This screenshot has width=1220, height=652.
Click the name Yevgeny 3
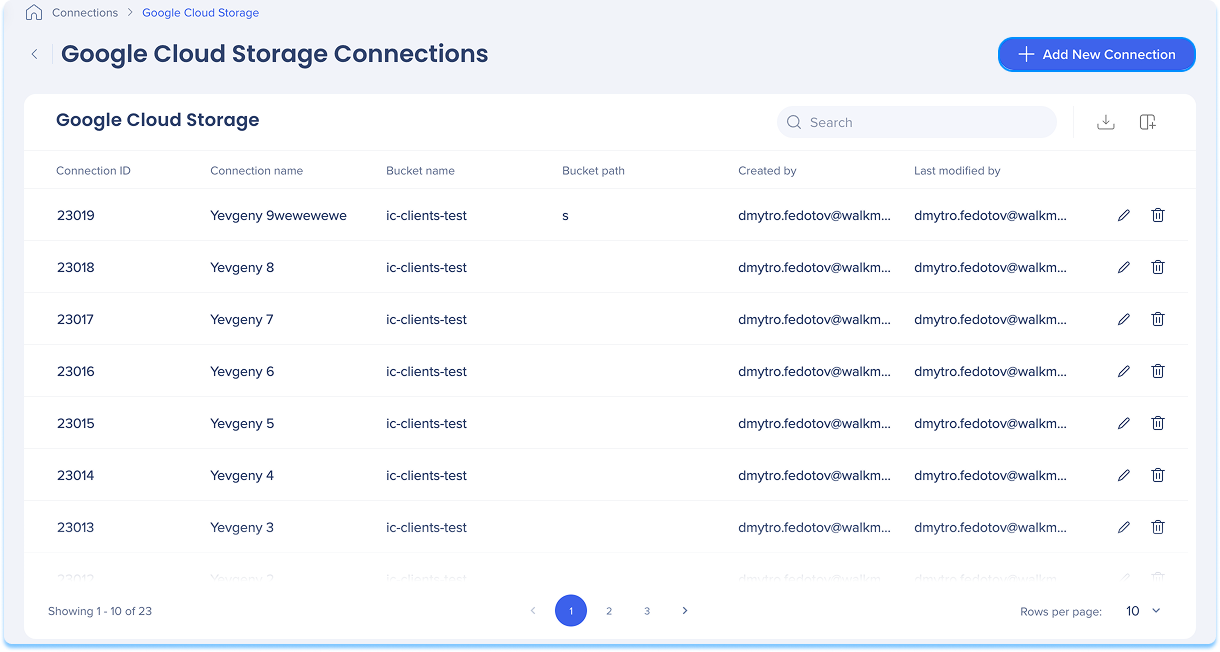click(242, 527)
